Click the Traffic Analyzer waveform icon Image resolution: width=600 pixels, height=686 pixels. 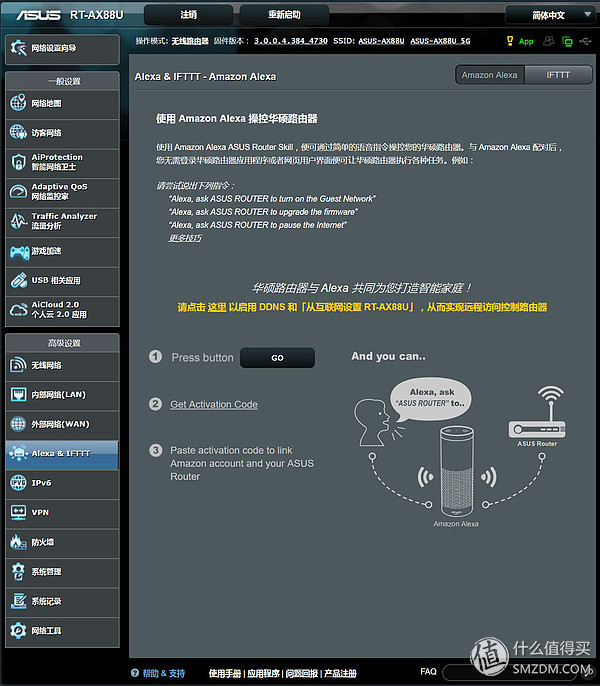[18, 221]
